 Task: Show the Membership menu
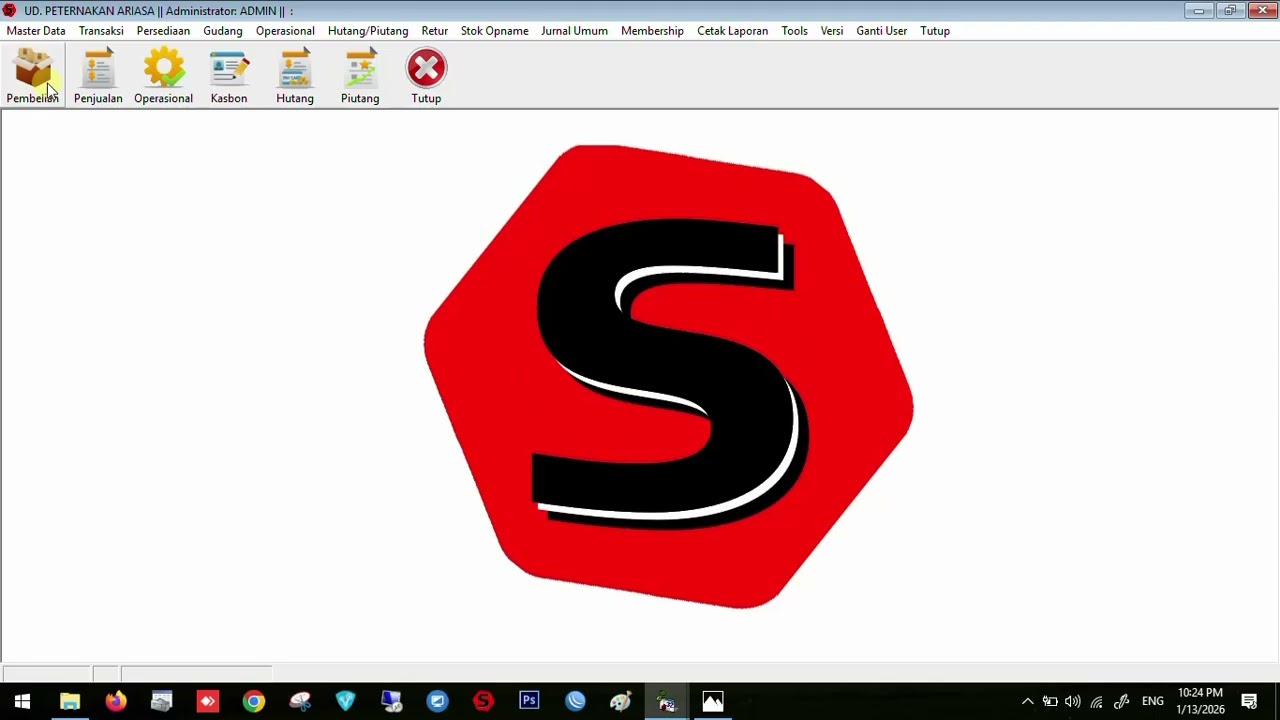coord(652,31)
